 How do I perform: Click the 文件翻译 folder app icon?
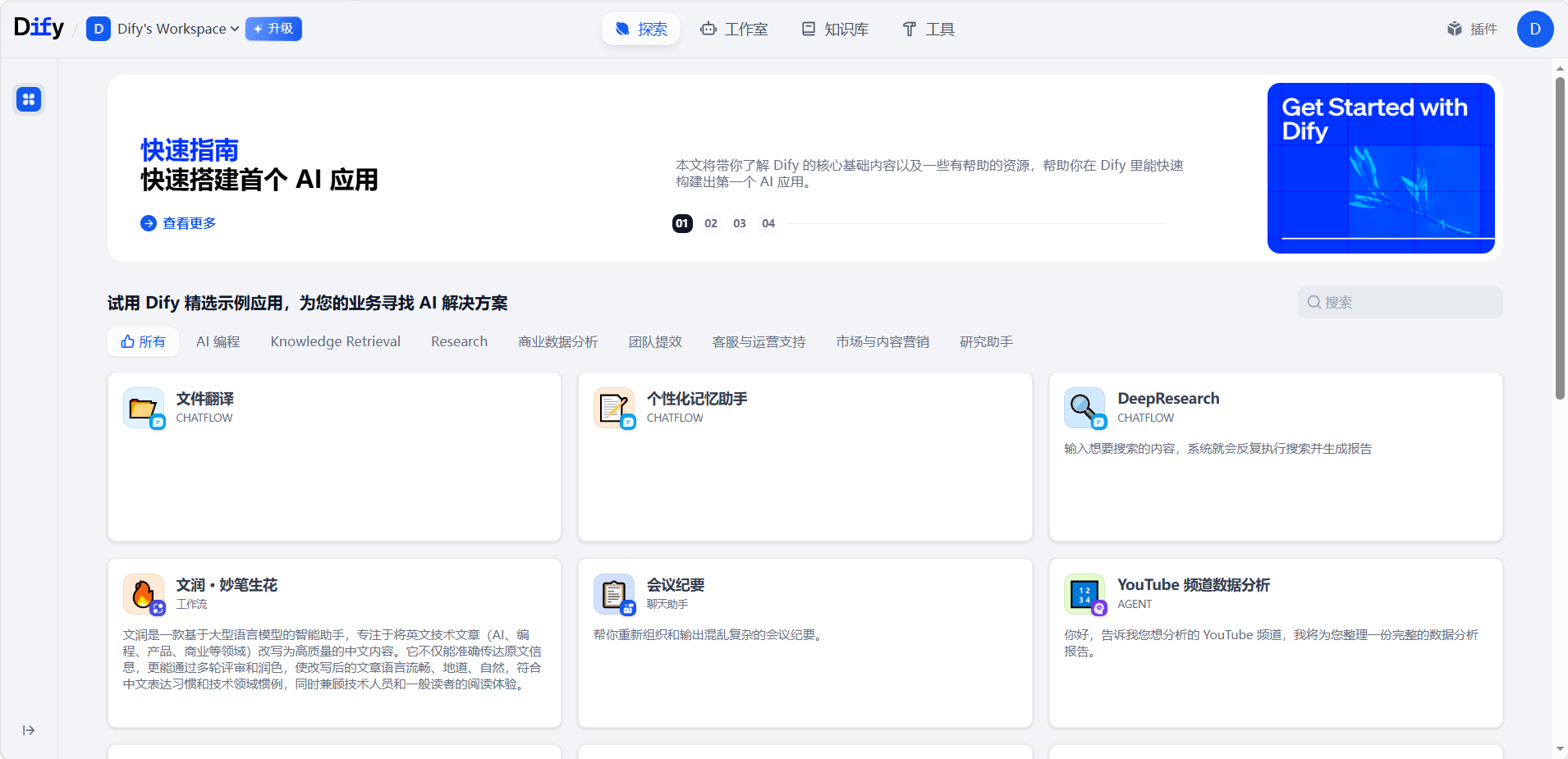click(144, 408)
